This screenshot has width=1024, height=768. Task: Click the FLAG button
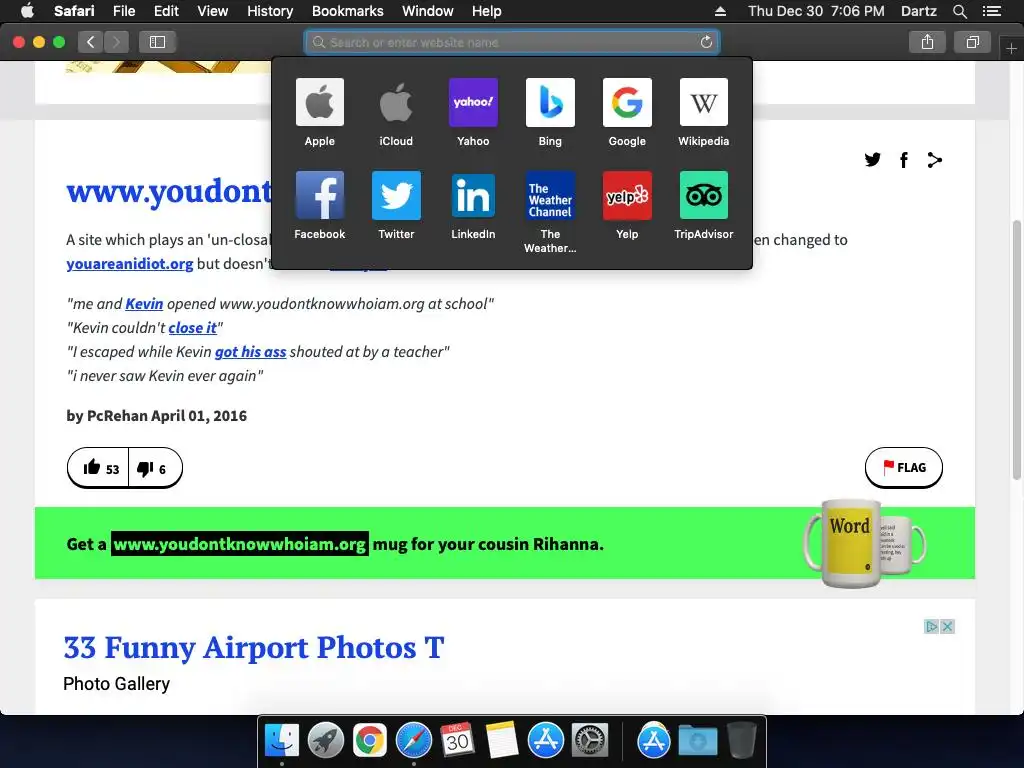click(x=904, y=468)
